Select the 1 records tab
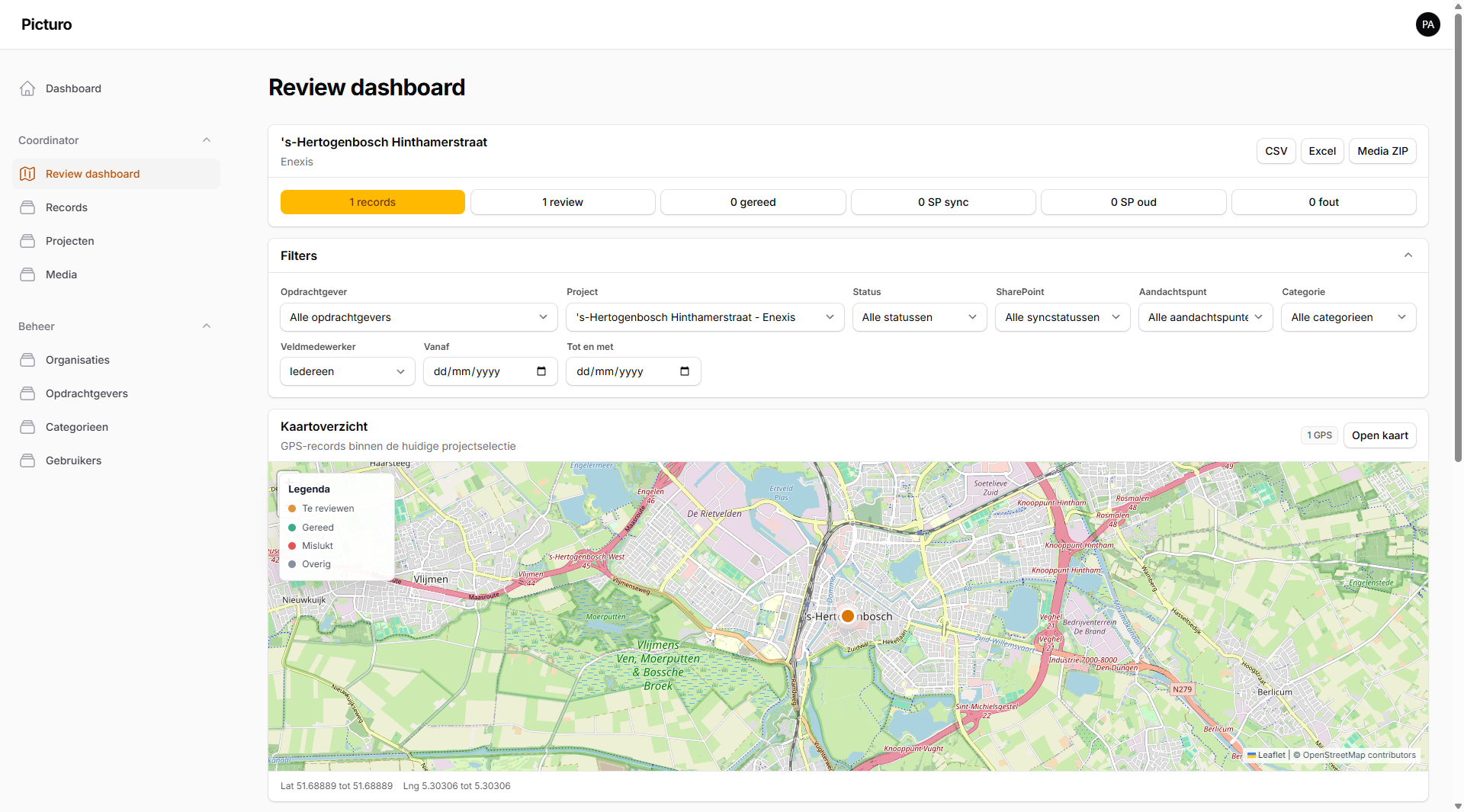Image resolution: width=1464 pixels, height=812 pixels. (x=373, y=202)
